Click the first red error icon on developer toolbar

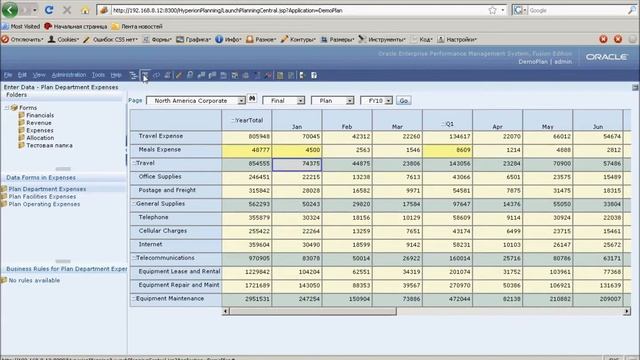pos(603,39)
